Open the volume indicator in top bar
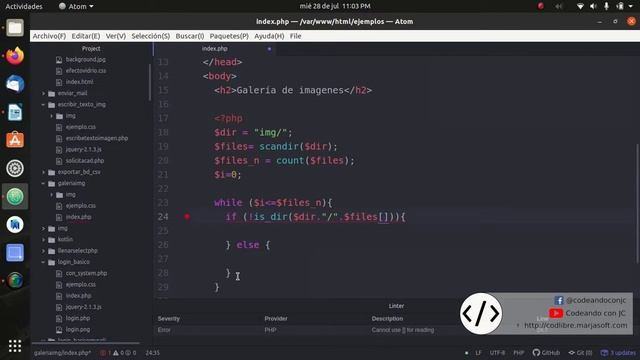Viewport: 640px width, 360px height. [x=593, y=6]
